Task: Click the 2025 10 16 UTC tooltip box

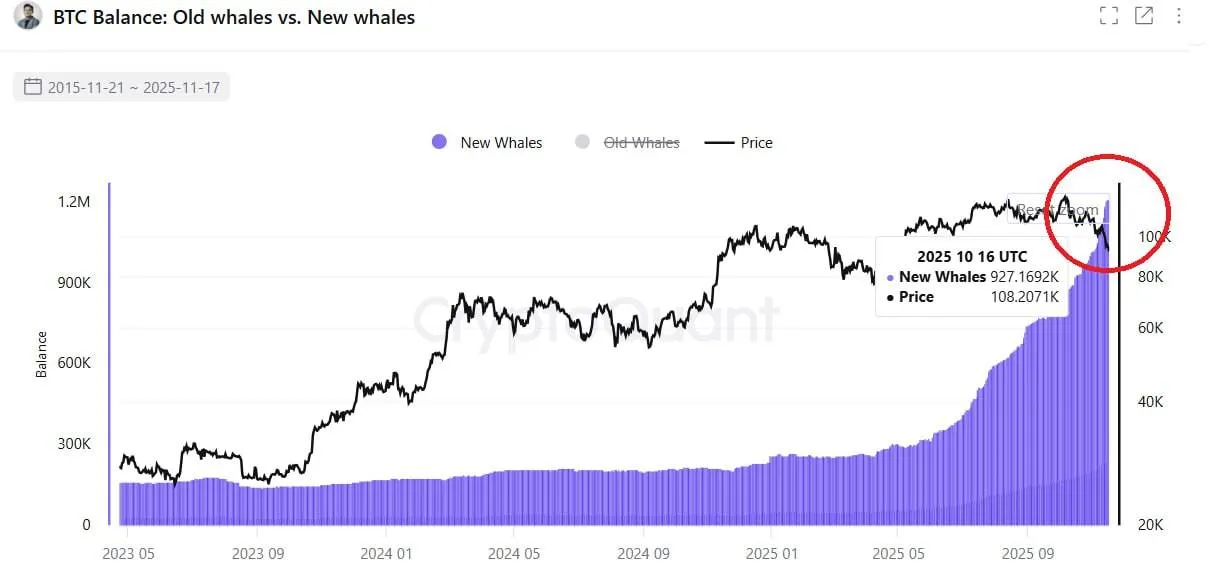Action: pos(971,276)
